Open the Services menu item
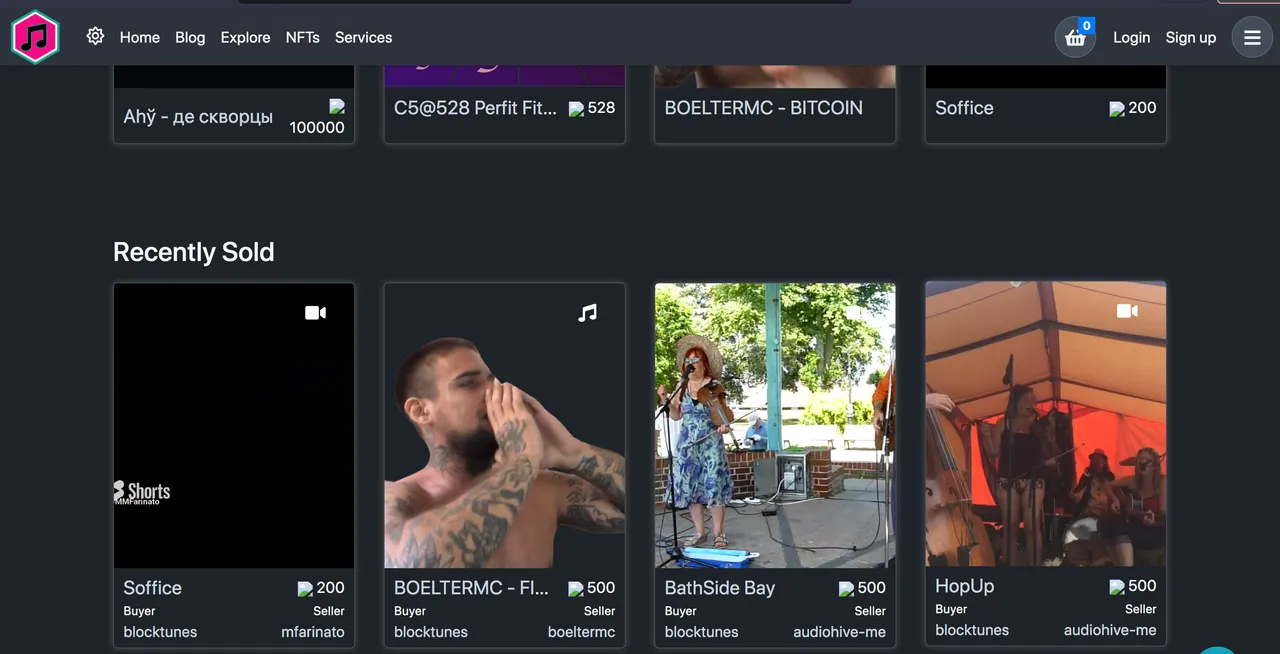 [363, 37]
